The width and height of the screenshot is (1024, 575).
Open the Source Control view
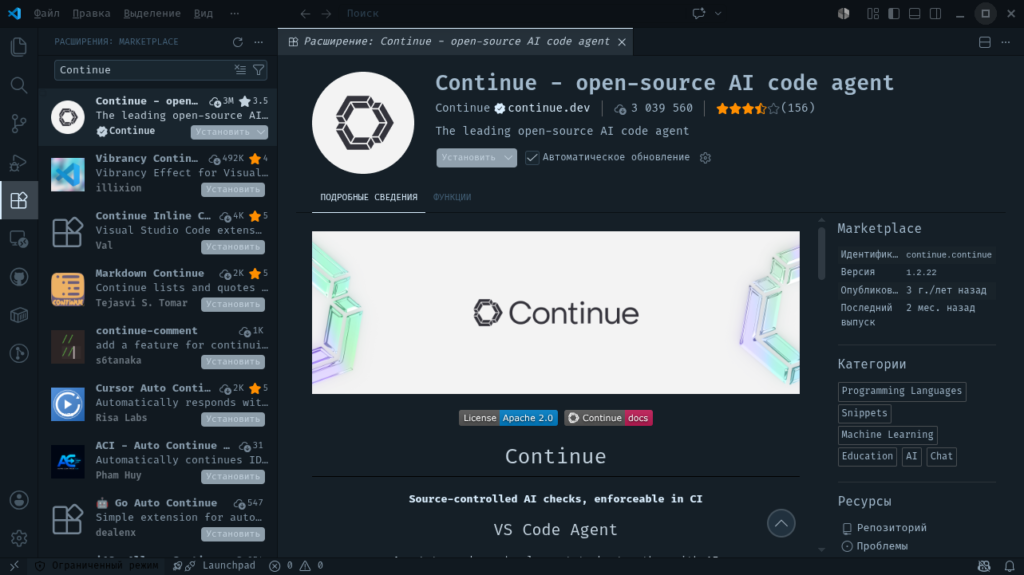(19, 123)
